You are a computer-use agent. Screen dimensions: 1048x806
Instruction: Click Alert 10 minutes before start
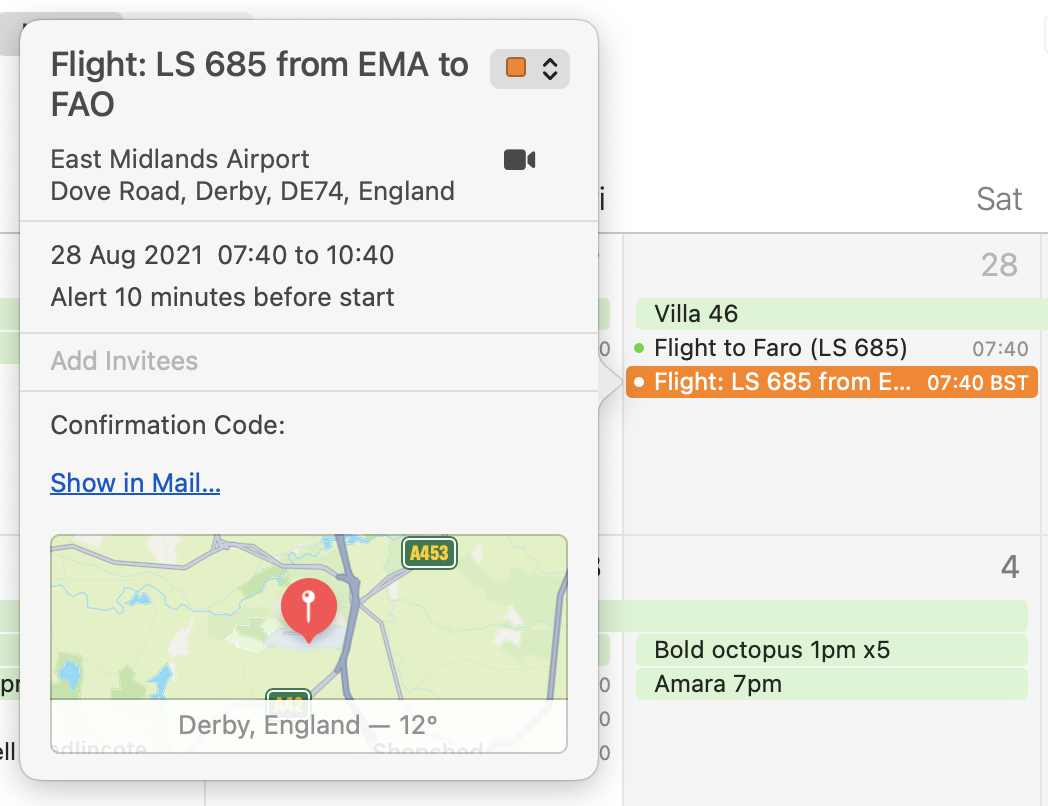pos(223,297)
